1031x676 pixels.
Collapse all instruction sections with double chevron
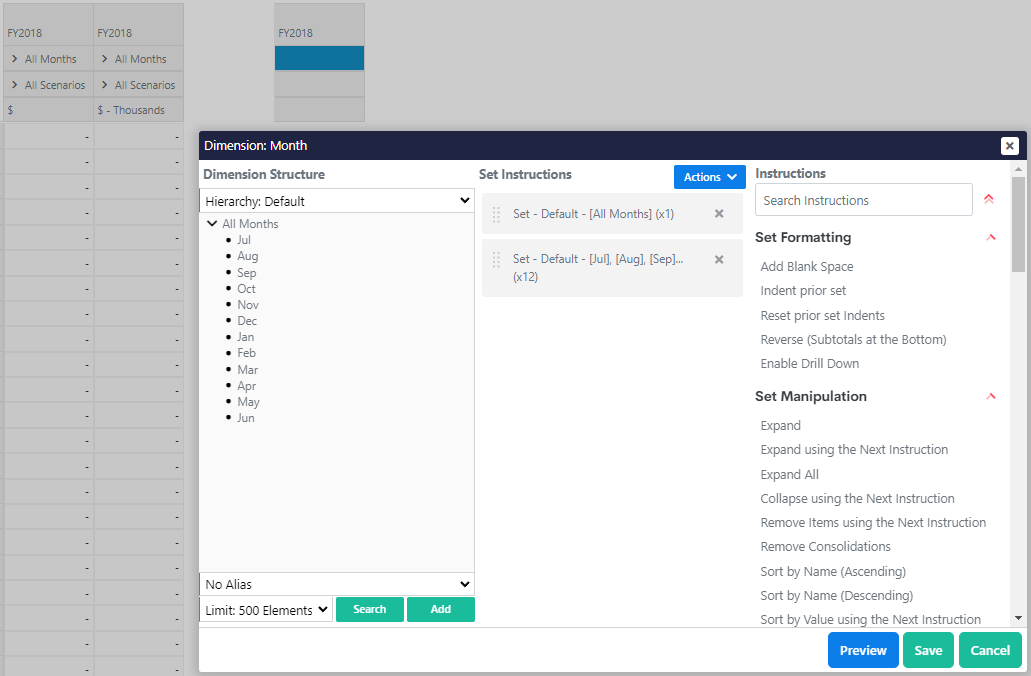pos(989,199)
